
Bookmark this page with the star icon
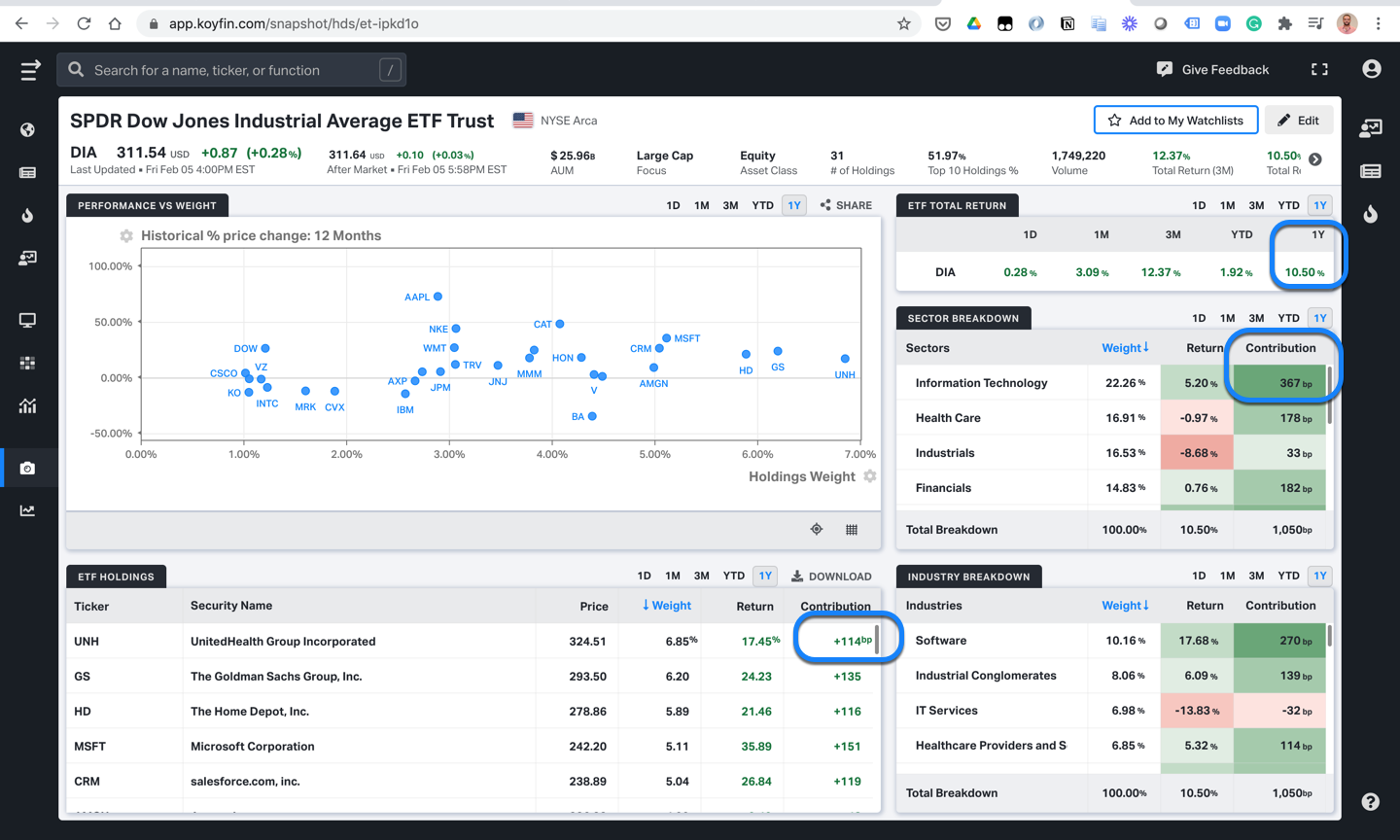(x=904, y=23)
